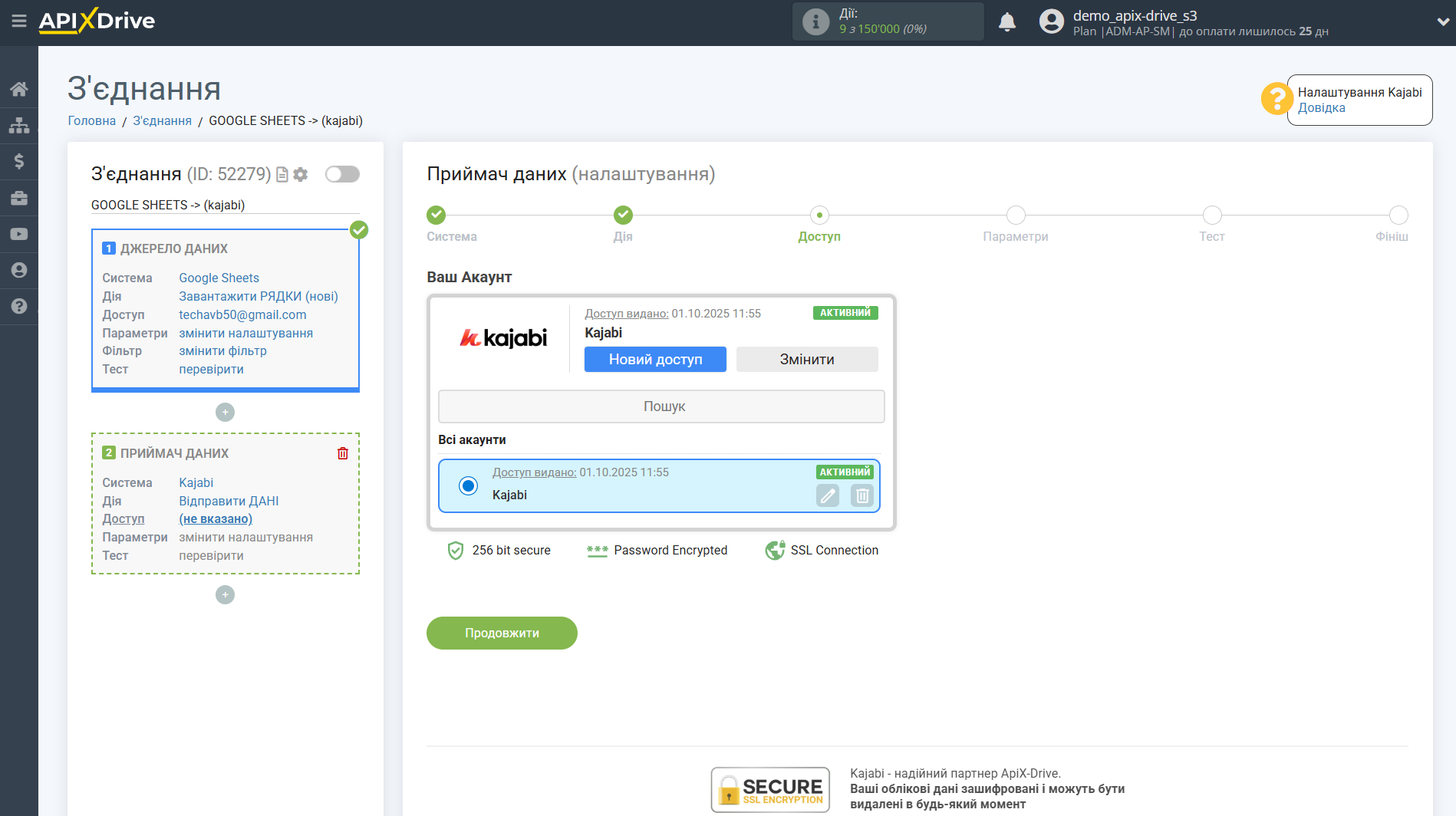This screenshot has height=816, width=1456.
Task: Add a step below the data receiver block
Action: [225, 595]
